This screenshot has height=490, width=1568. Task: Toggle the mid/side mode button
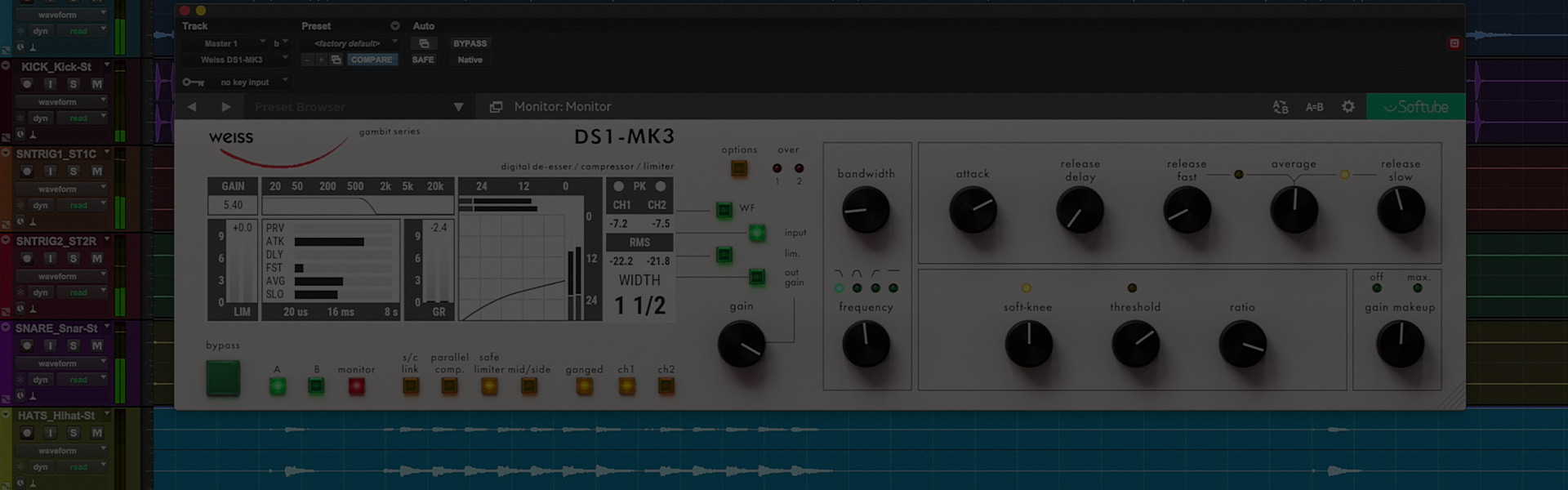point(529,386)
